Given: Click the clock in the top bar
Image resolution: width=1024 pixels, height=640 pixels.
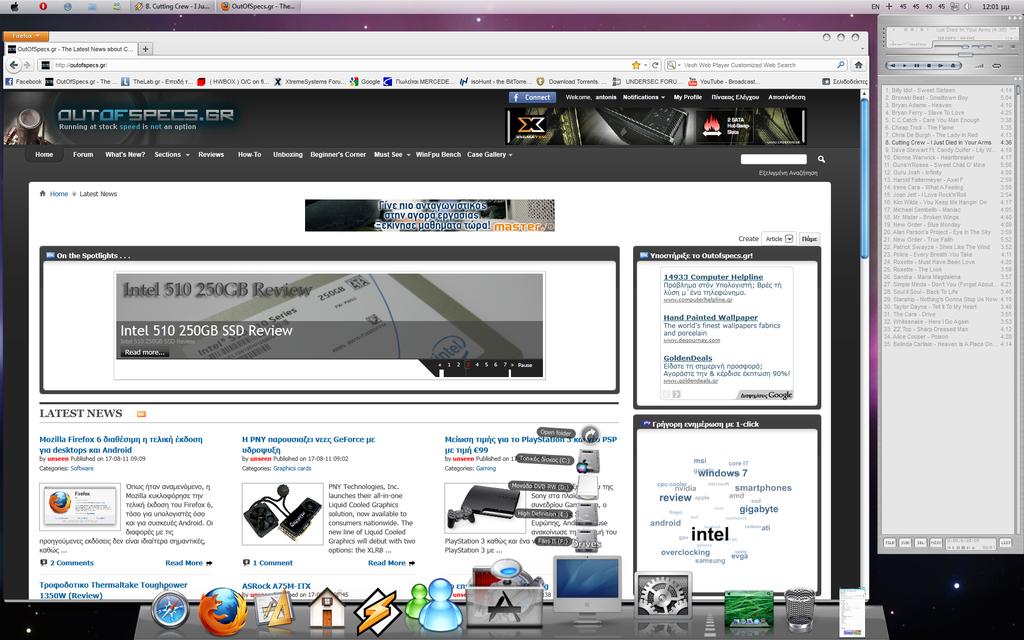Looking at the screenshot, I should (997, 7).
